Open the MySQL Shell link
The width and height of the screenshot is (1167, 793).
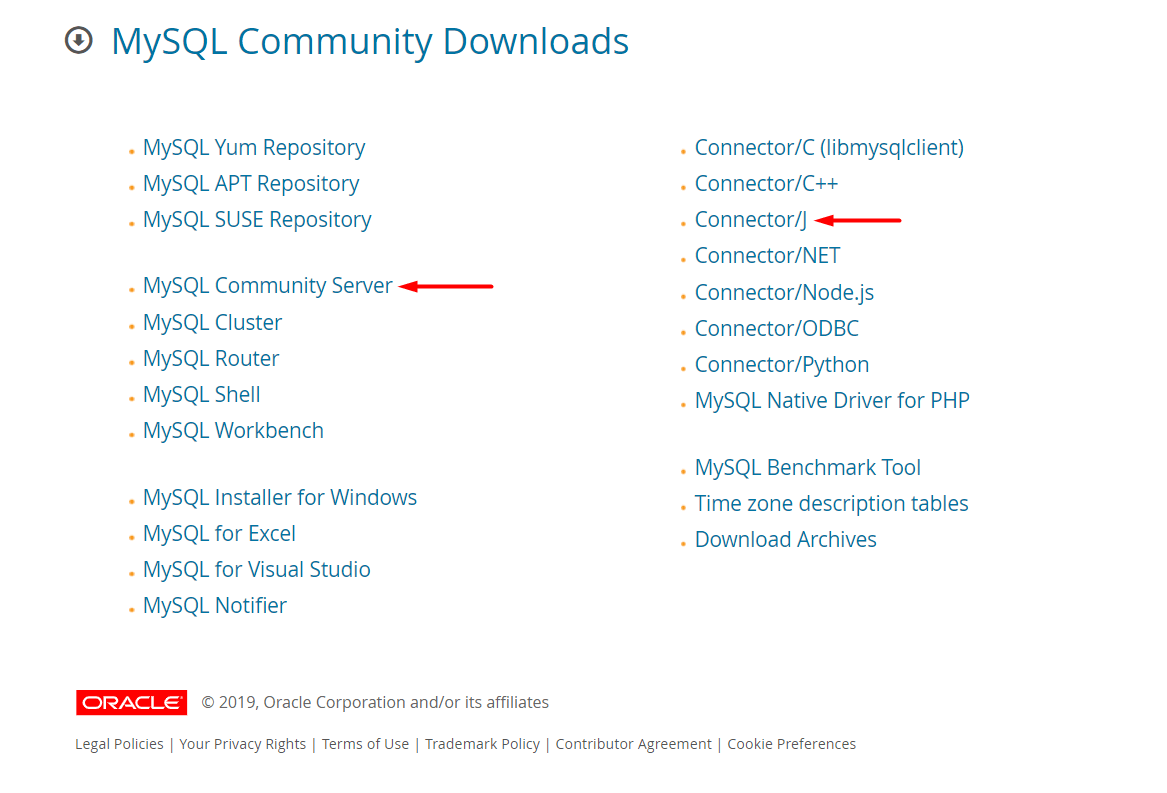click(202, 394)
